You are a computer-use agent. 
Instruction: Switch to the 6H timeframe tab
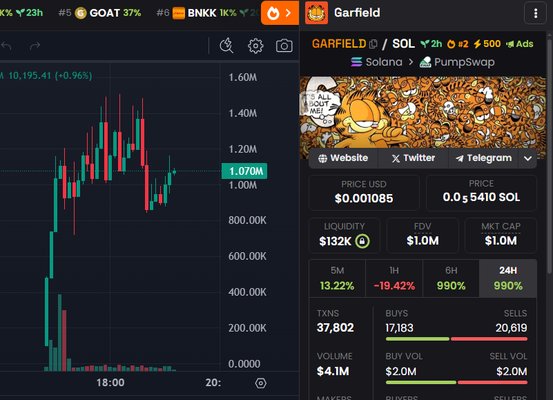pos(451,279)
